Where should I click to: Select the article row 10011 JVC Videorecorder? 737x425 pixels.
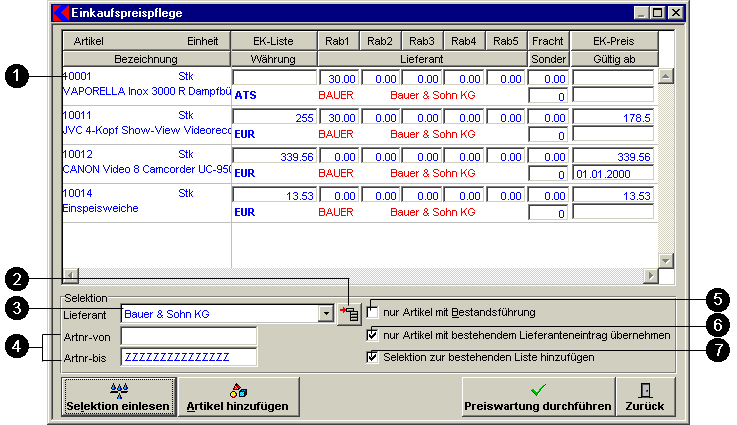[146, 123]
